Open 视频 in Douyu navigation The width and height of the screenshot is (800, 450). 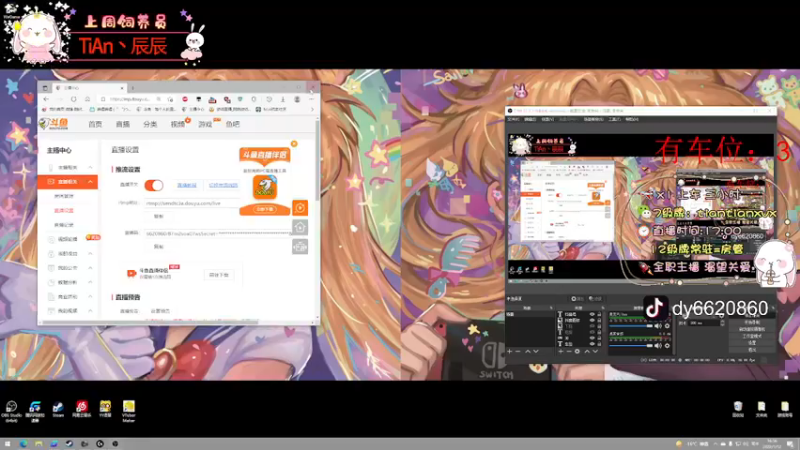[178, 124]
